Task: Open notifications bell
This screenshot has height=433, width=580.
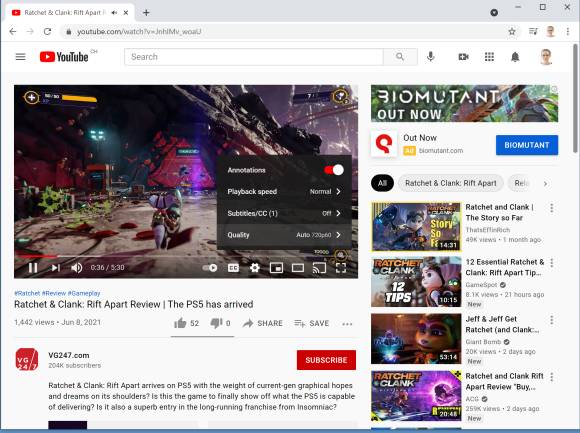Action: (515, 57)
